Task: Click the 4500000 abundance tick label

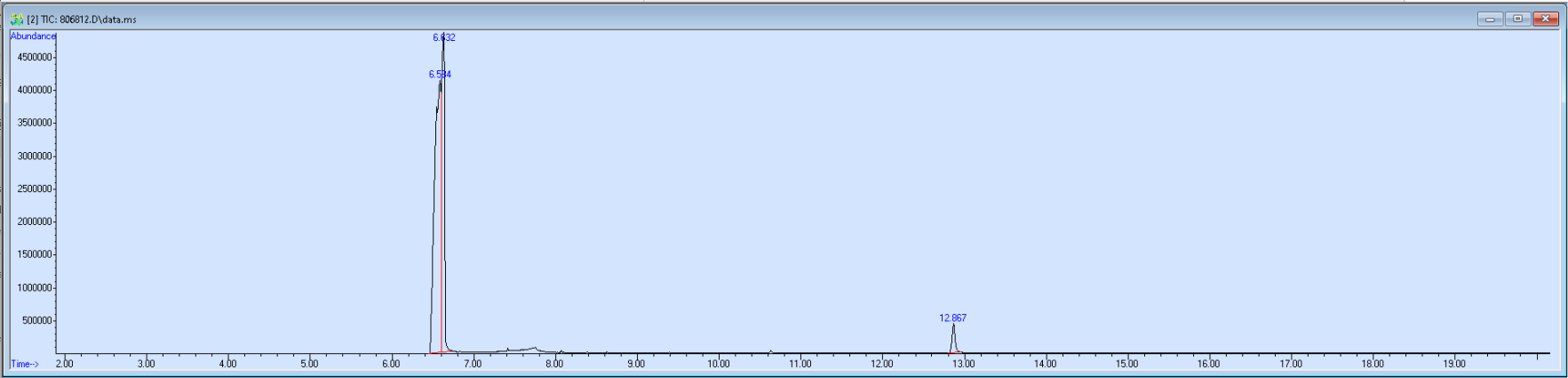Action: [x=35, y=57]
